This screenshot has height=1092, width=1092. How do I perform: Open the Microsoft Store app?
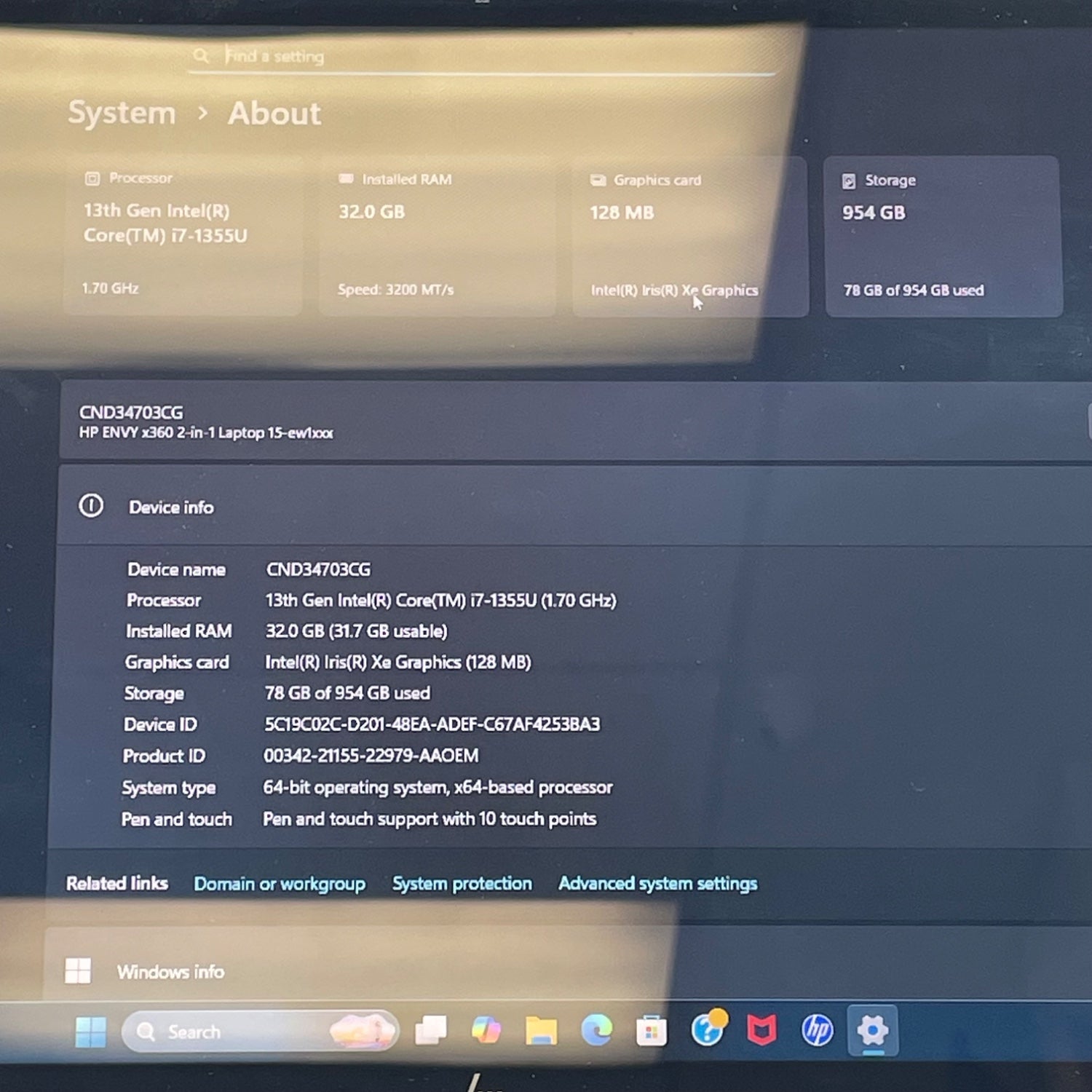651,1032
